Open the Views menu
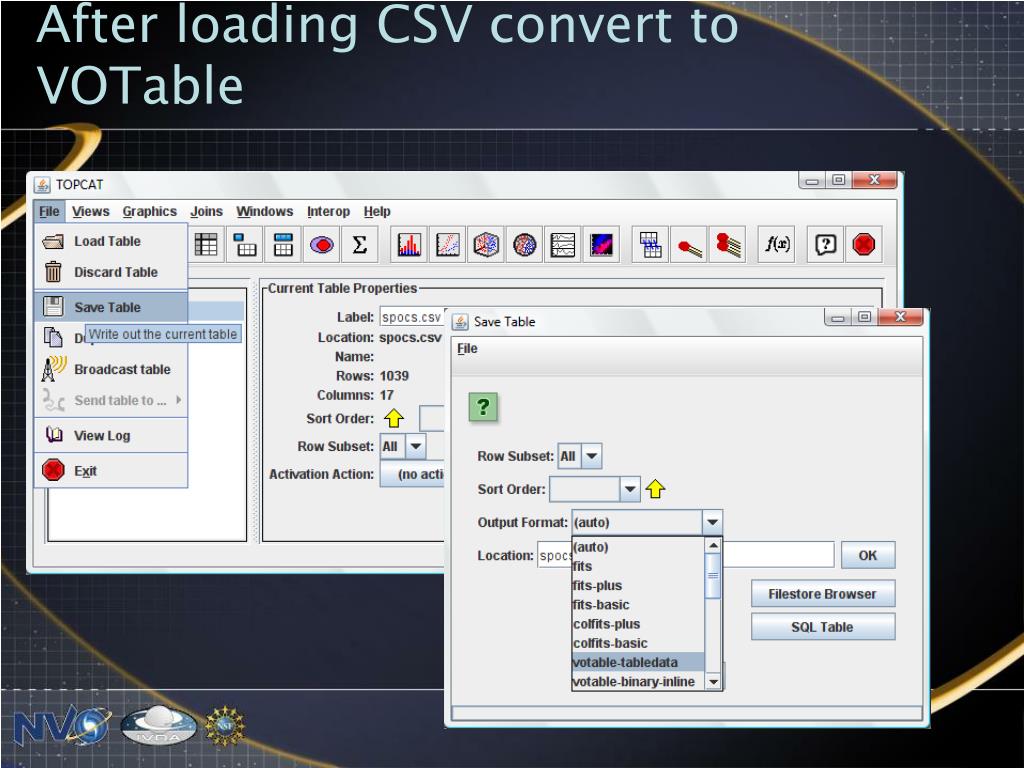Screen dimensions: 1024x768 pos(91,211)
